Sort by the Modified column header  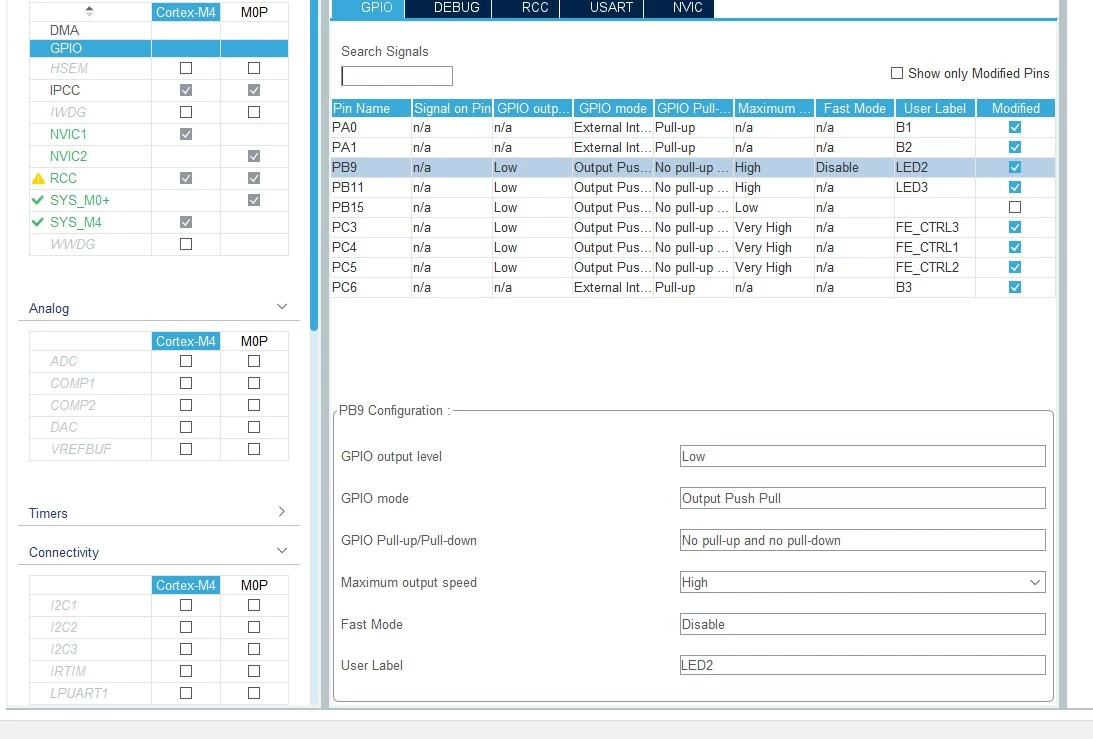tap(1016, 108)
